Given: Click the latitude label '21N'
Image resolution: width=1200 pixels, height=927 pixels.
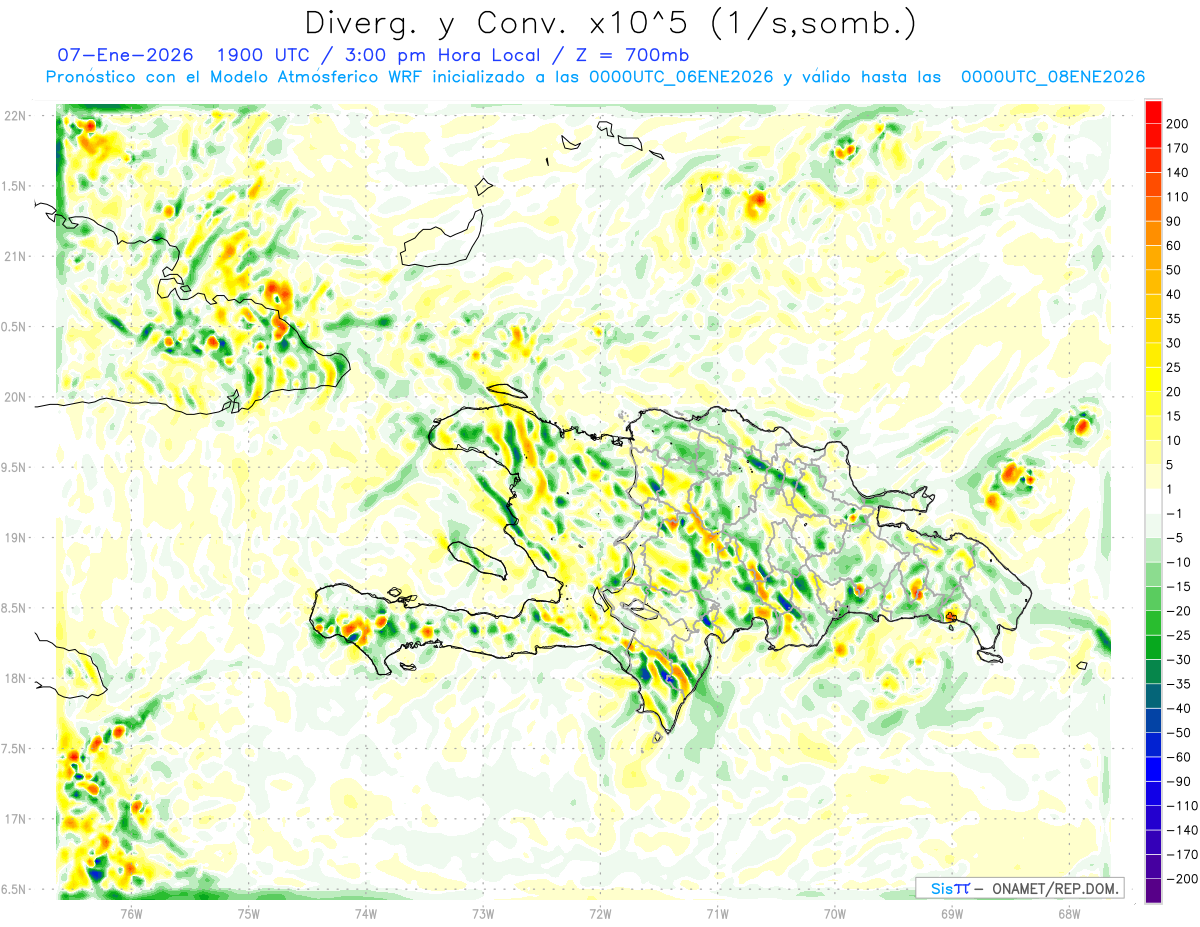Looking at the screenshot, I should pos(15,257).
